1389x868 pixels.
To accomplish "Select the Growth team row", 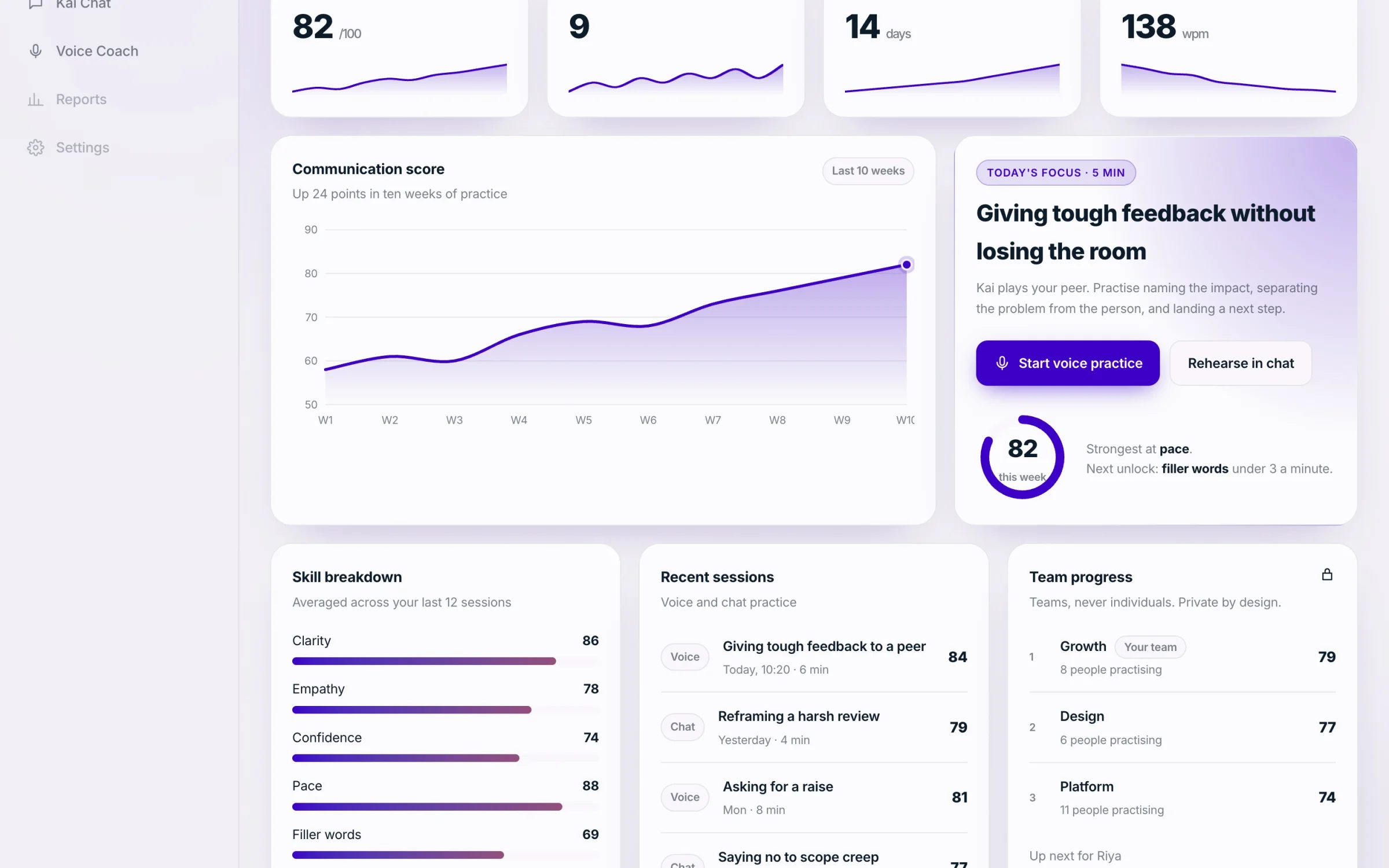I will tap(1182, 657).
